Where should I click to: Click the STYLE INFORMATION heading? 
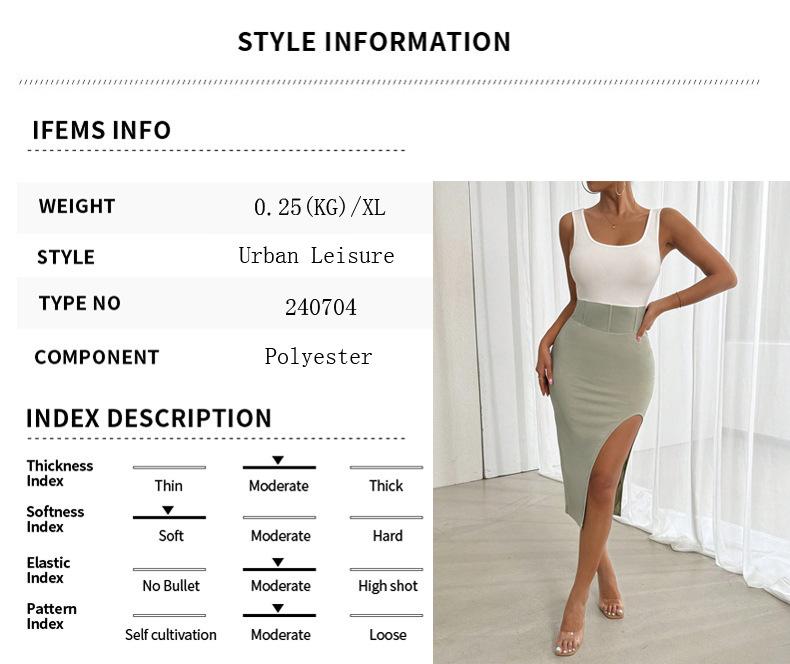(374, 41)
